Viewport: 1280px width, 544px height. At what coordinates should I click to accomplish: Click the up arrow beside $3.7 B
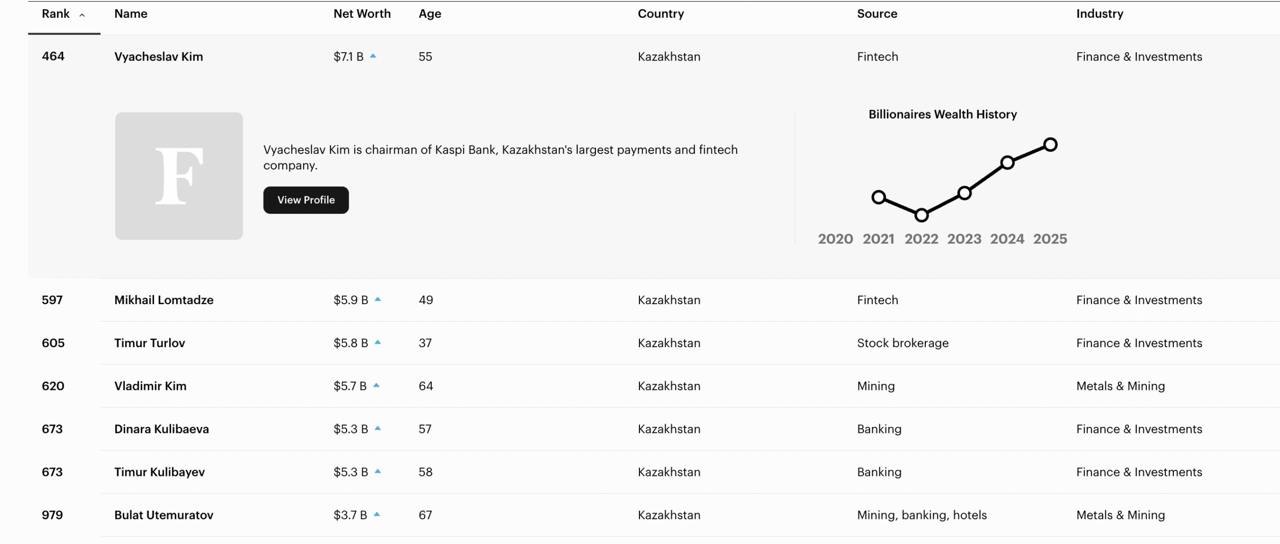coord(378,515)
